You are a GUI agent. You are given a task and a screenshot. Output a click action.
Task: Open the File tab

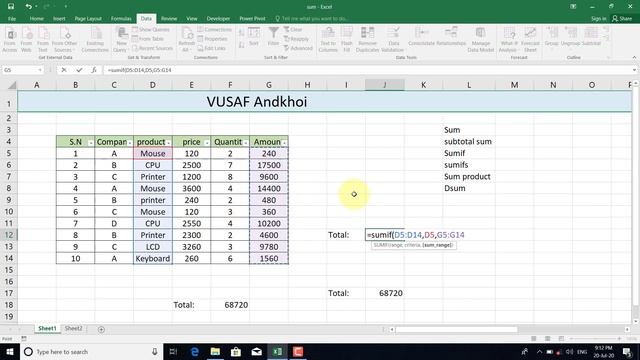point(11,18)
